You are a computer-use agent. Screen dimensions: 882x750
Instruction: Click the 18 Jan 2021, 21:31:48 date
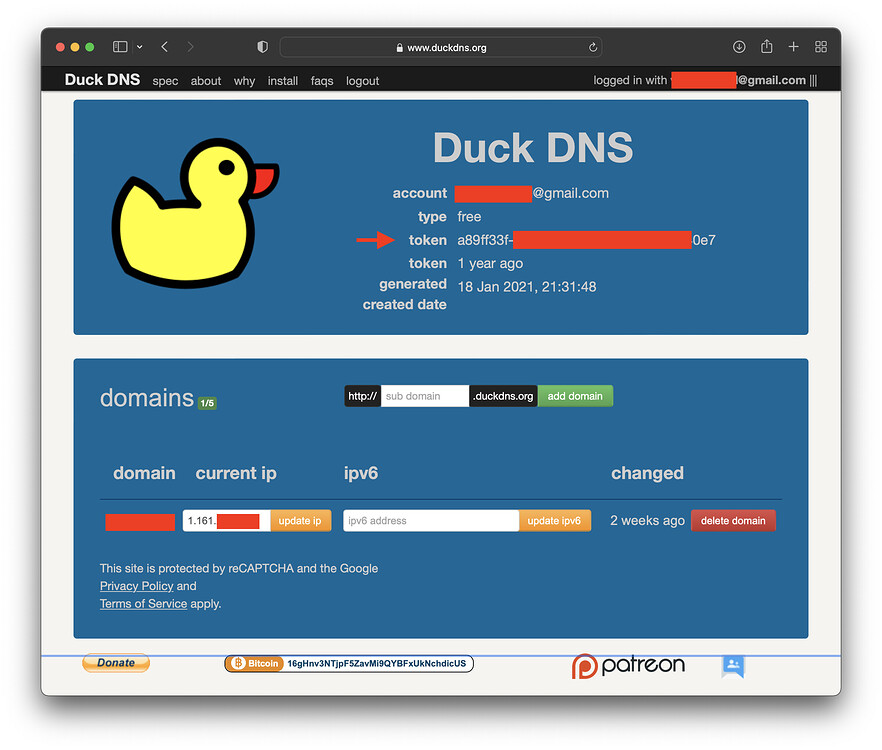pos(526,287)
